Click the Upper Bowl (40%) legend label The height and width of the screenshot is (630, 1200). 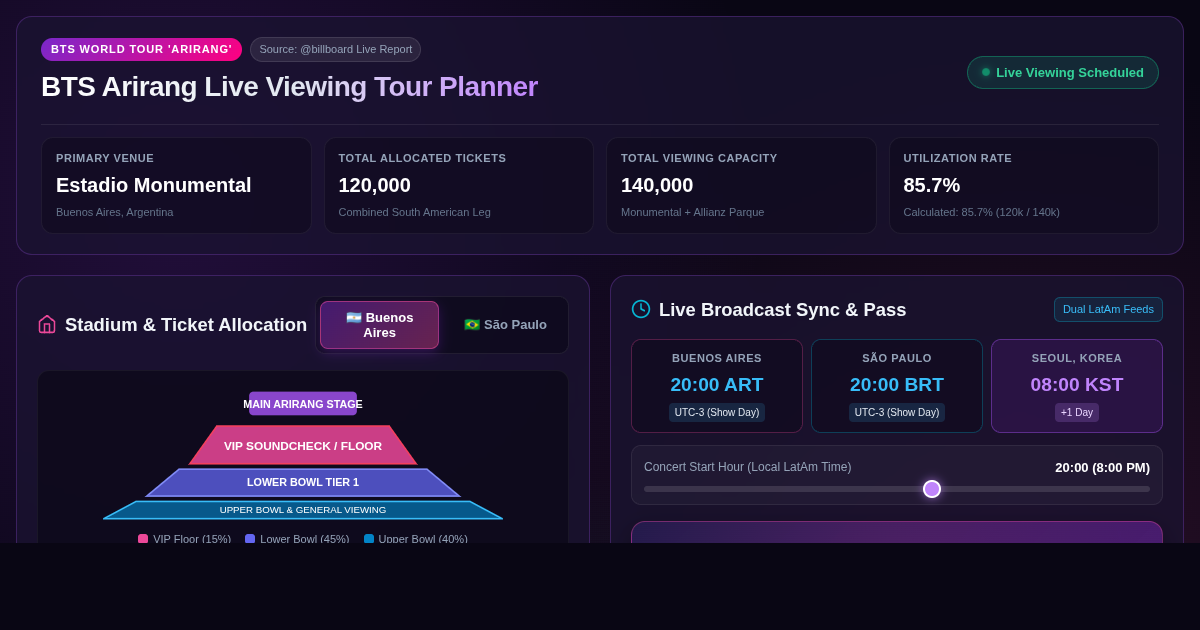point(423,539)
